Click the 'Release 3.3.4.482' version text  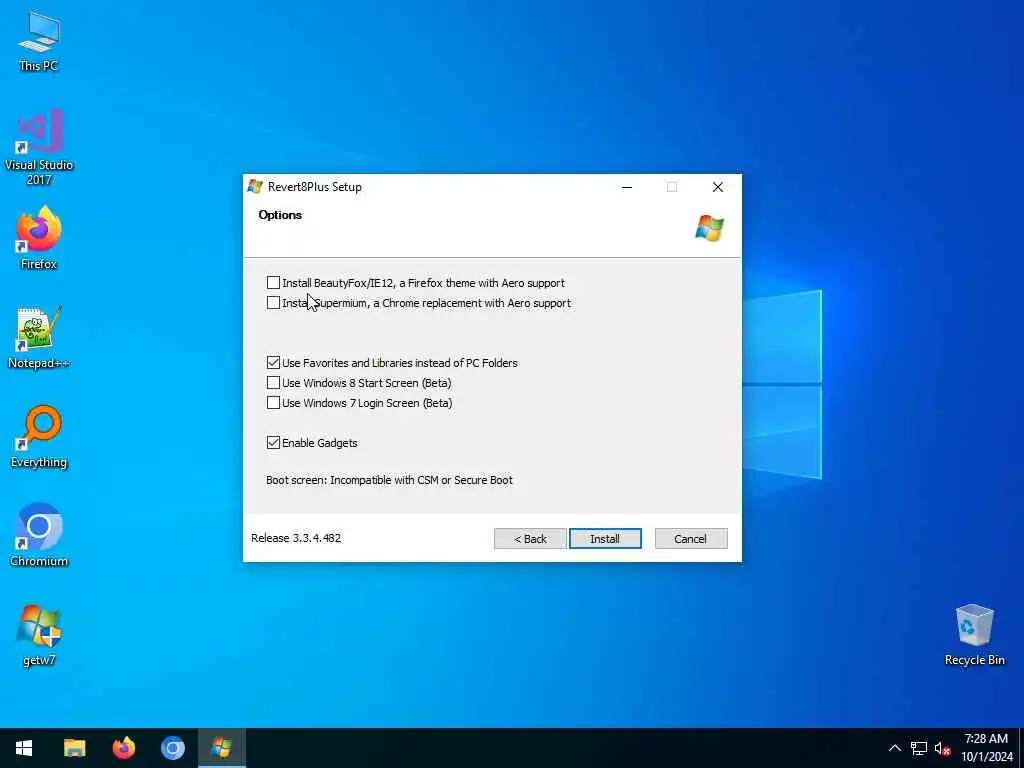296,538
